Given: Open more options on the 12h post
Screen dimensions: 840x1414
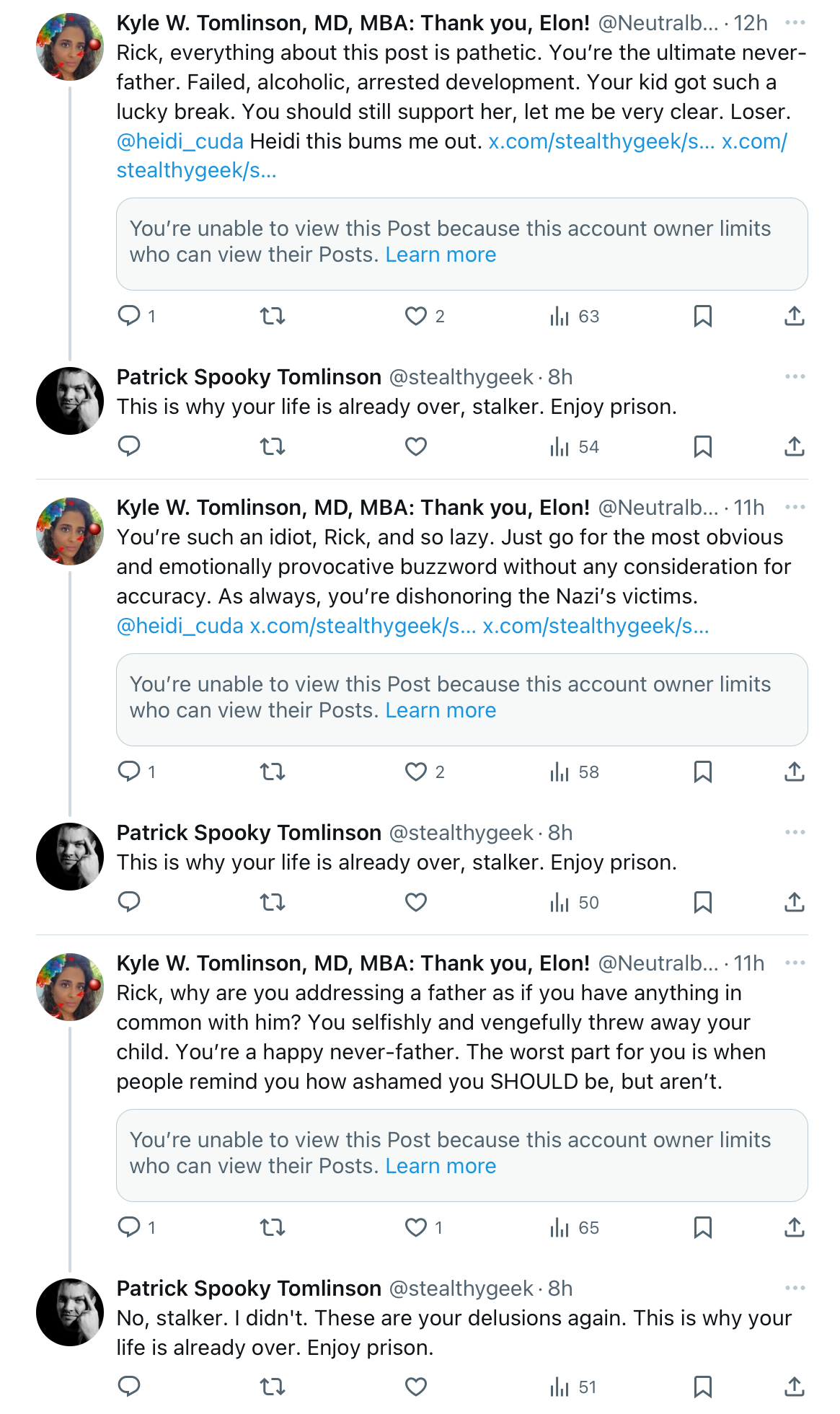Looking at the screenshot, I should pos(795,23).
